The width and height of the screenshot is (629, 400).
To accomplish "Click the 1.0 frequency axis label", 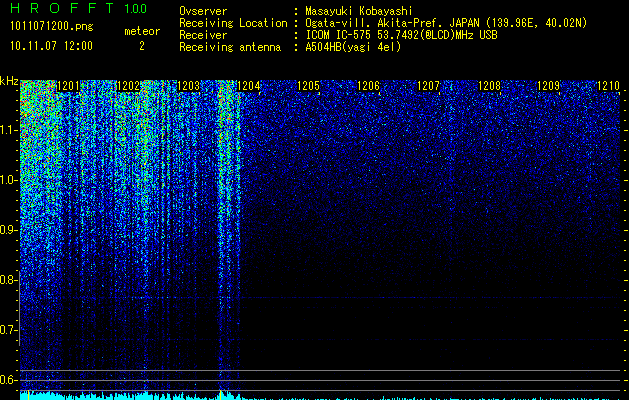I will tap(9, 180).
